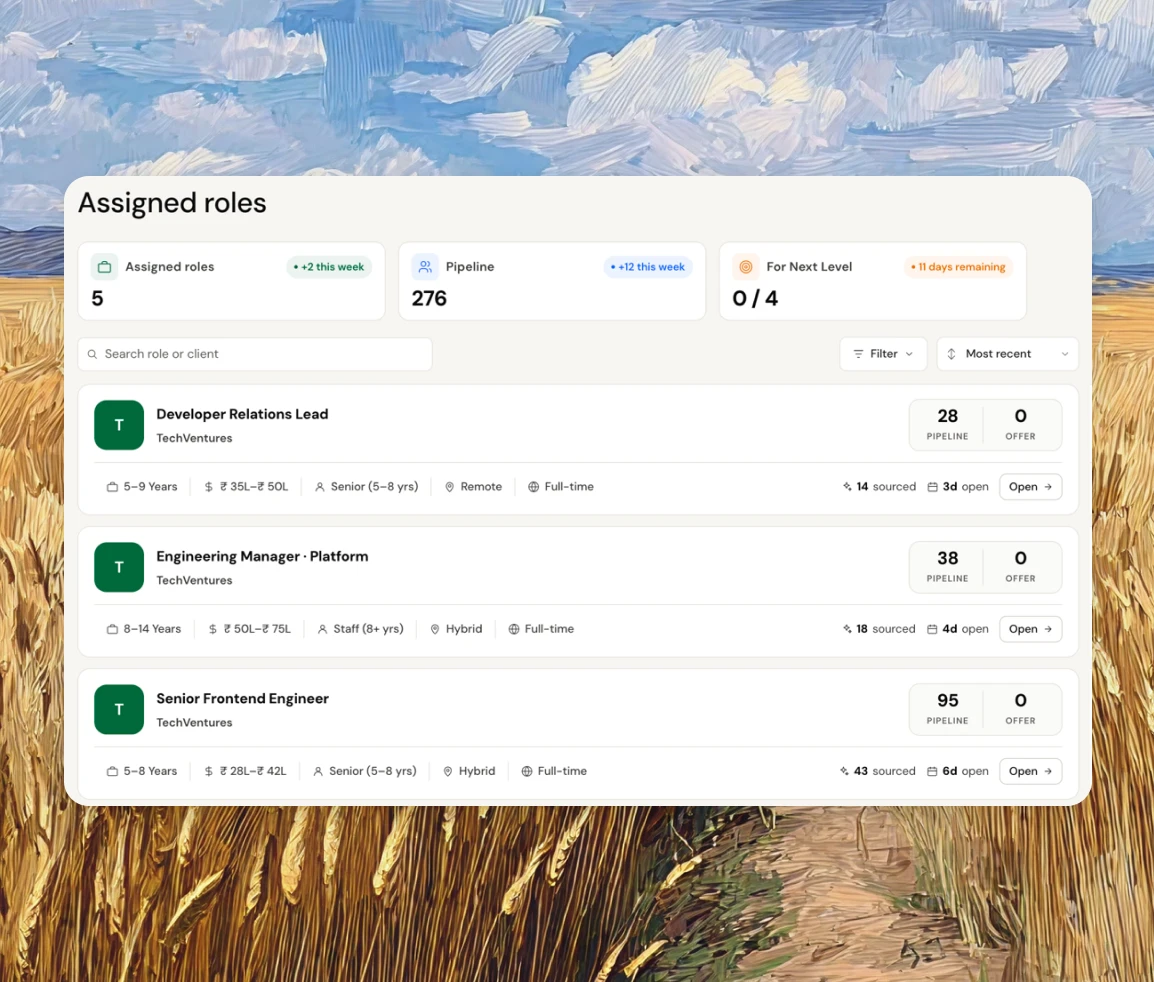
Task: Click calendar icon next to 3d open
Action: (x=932, y=487)
